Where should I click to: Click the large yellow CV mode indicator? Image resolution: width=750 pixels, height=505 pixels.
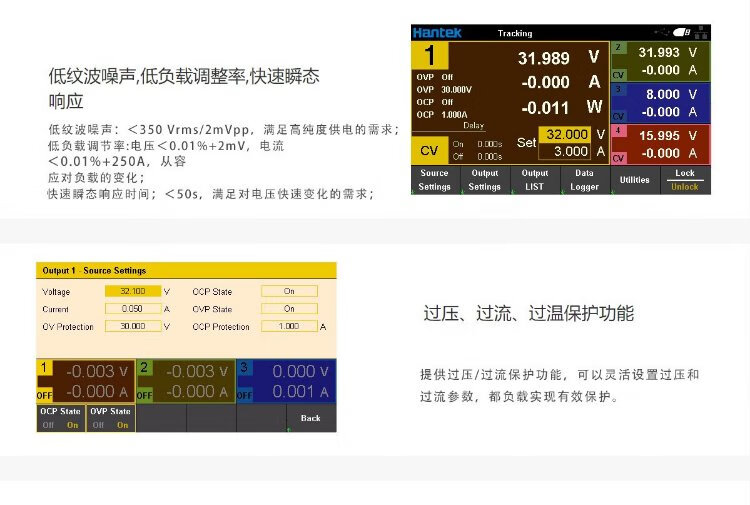tap(429, 150)
